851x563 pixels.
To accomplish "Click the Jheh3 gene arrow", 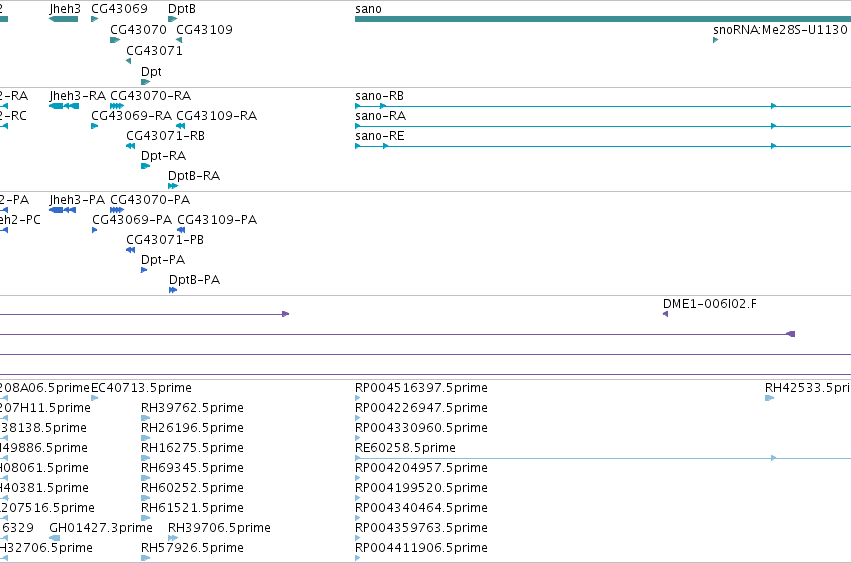I will (63, 19).
